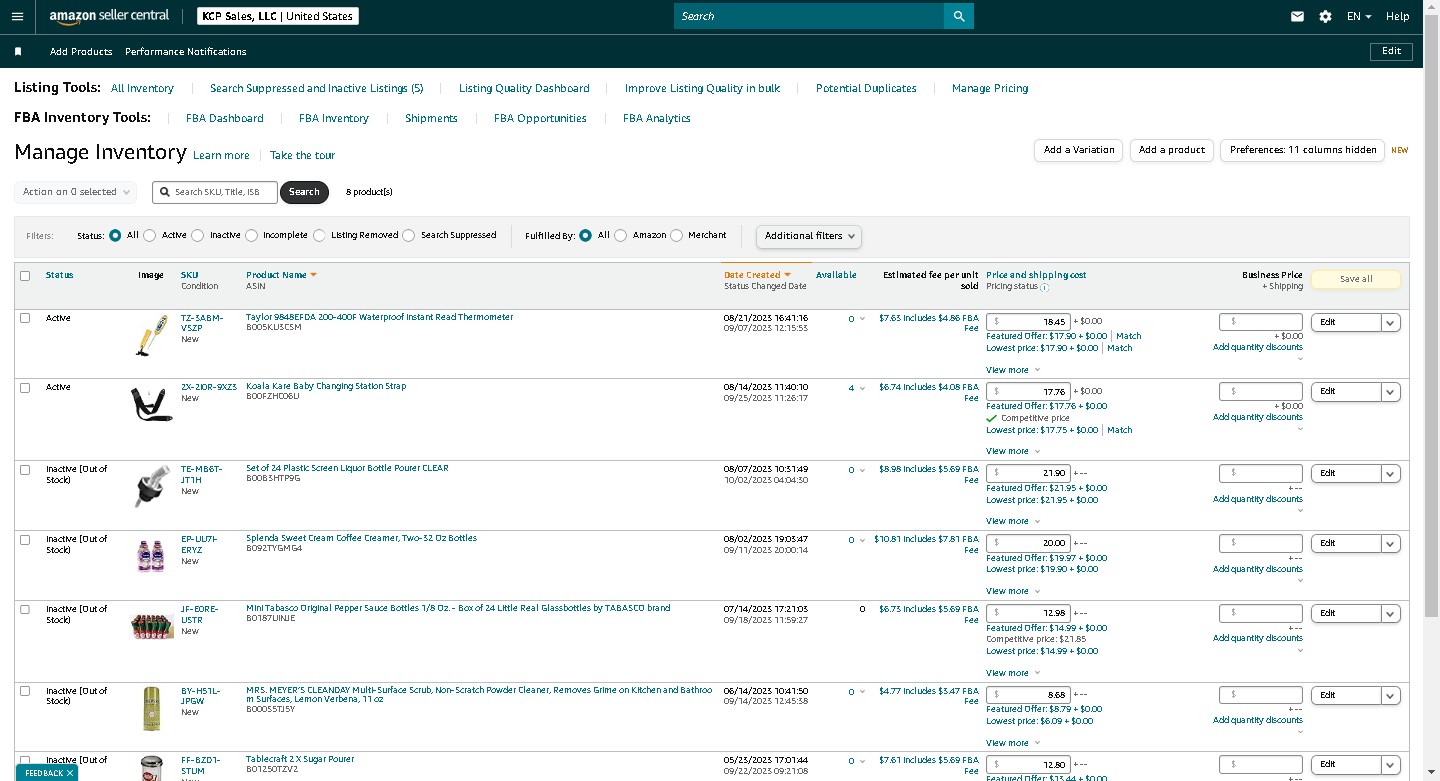Open FBA Analytics

pos(657,118)
